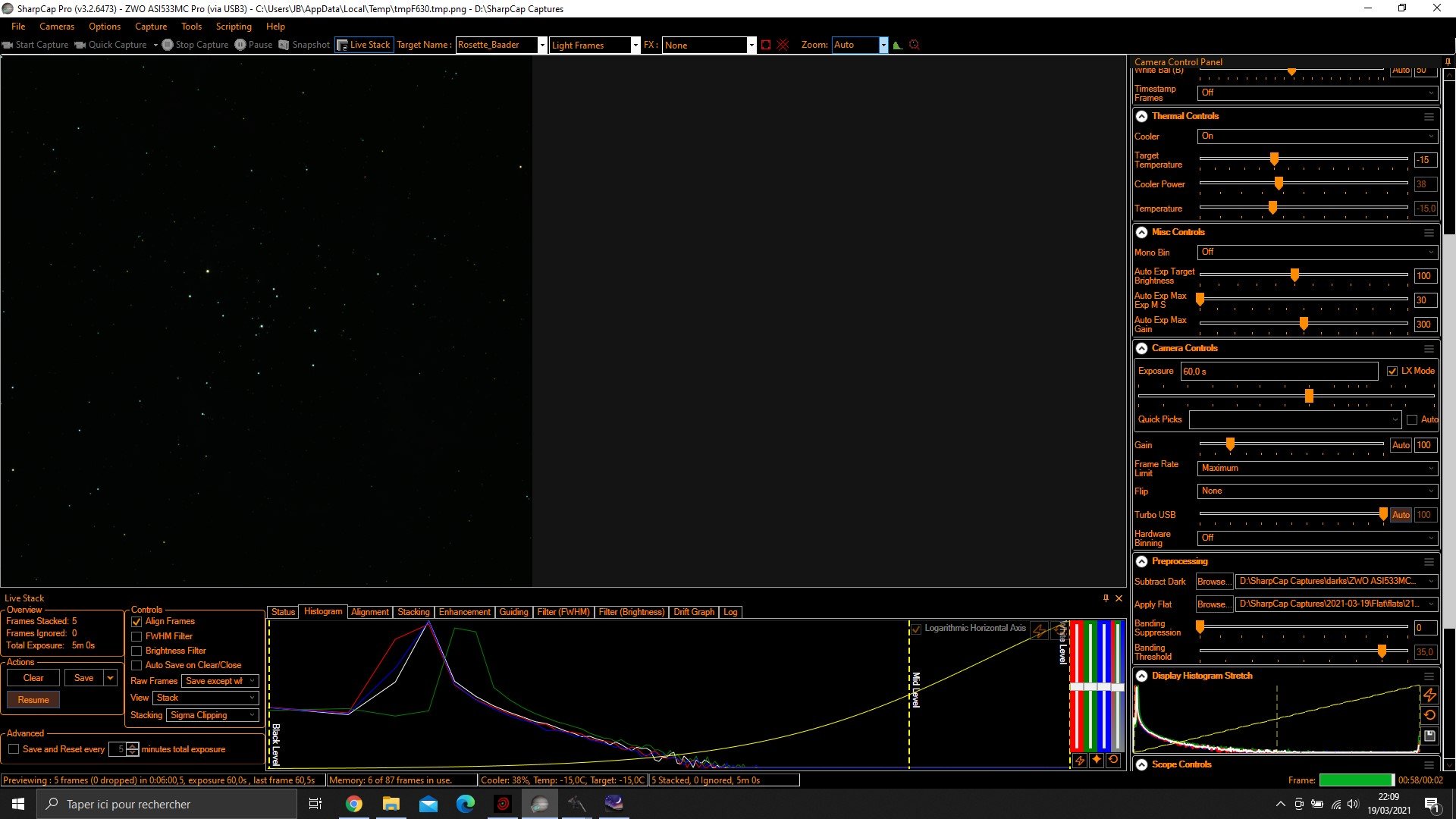Click the focus score tool icon
Image resolution: width=1456 pixels, height=819 pixels.
pos(915,45)
